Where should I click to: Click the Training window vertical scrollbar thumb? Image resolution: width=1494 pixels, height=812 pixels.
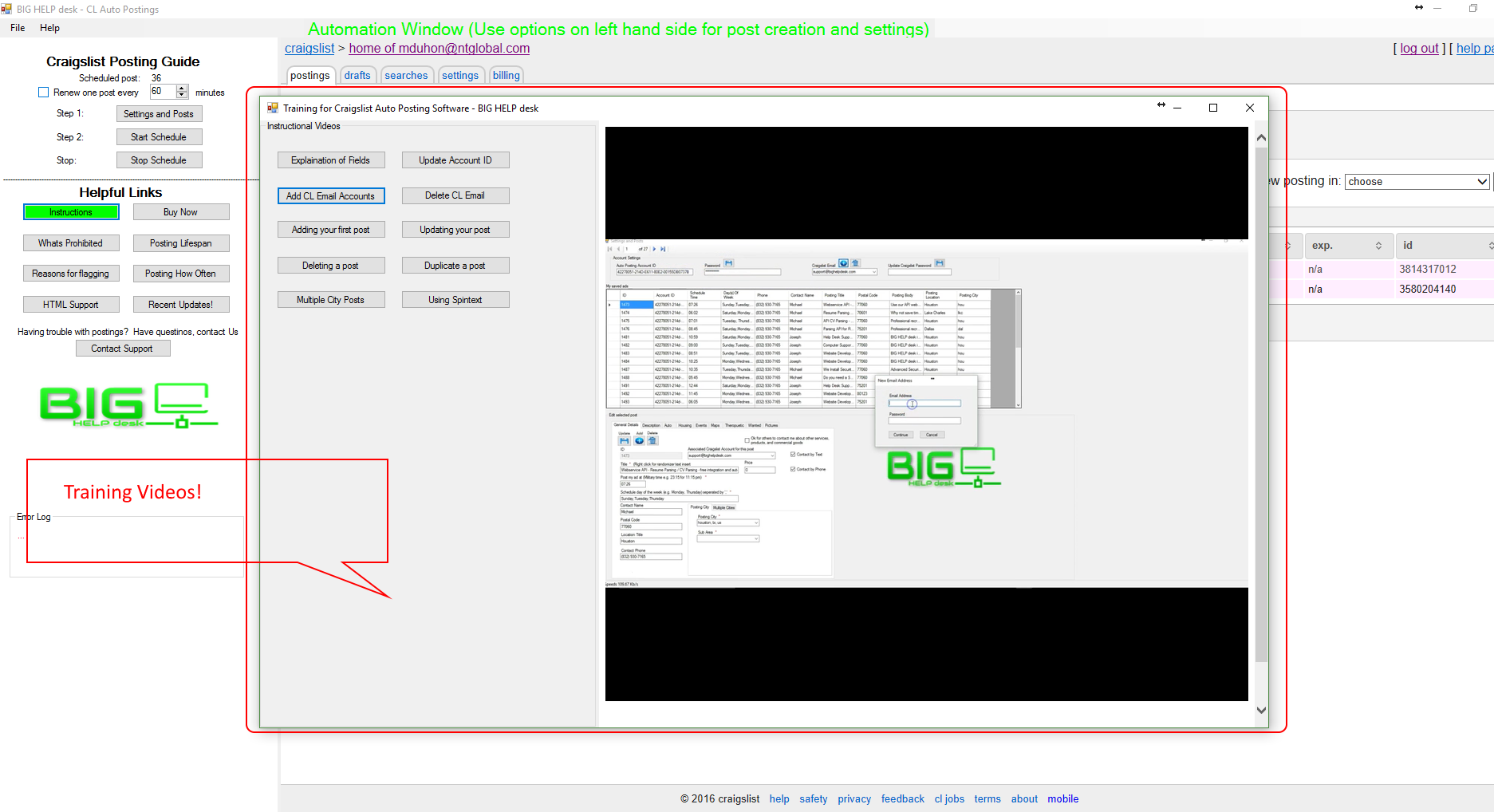[1261, 404]
